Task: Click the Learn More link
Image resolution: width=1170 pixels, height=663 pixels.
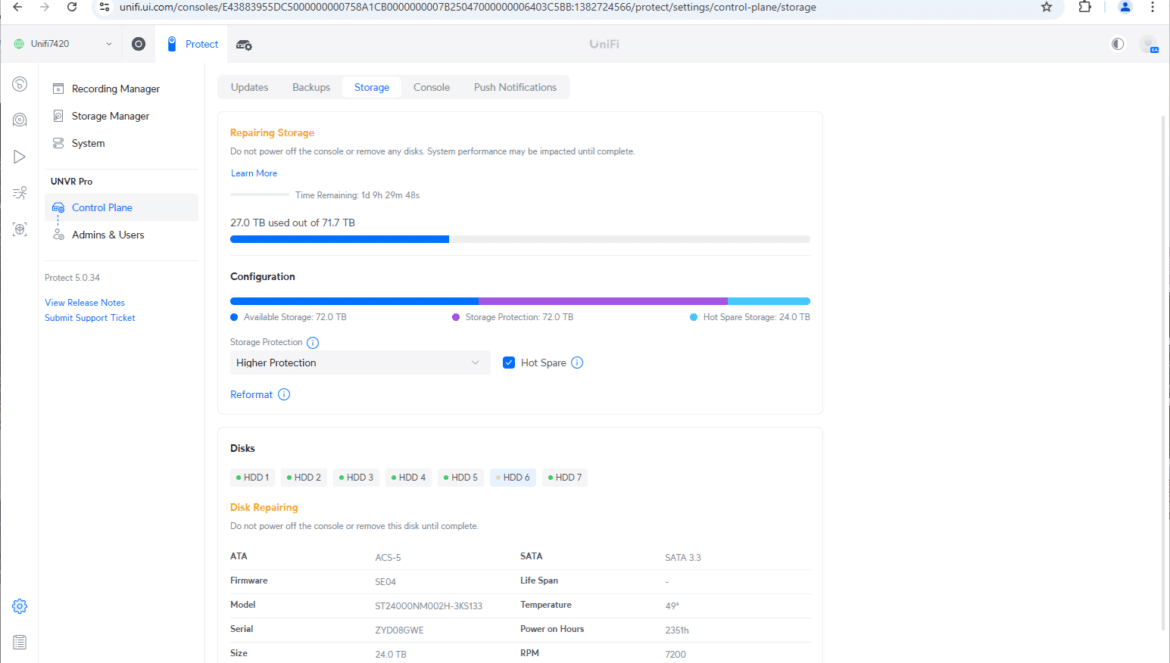Action: click(254, 173)
